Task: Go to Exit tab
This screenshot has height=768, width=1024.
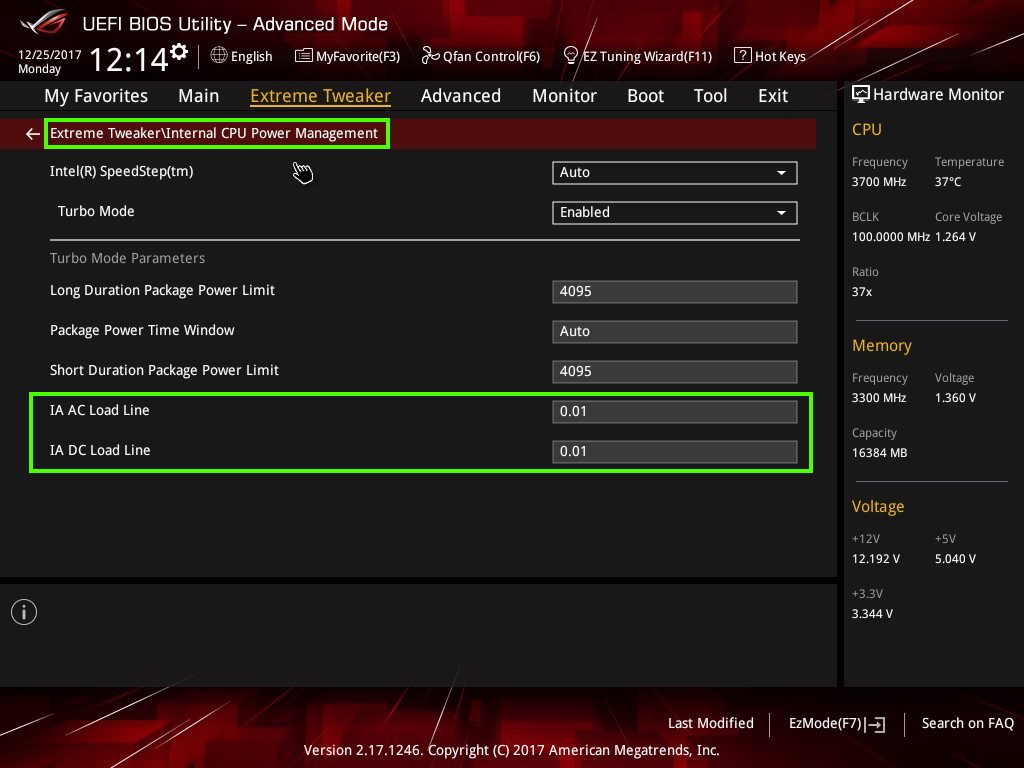Action: [x=773, y=96]
